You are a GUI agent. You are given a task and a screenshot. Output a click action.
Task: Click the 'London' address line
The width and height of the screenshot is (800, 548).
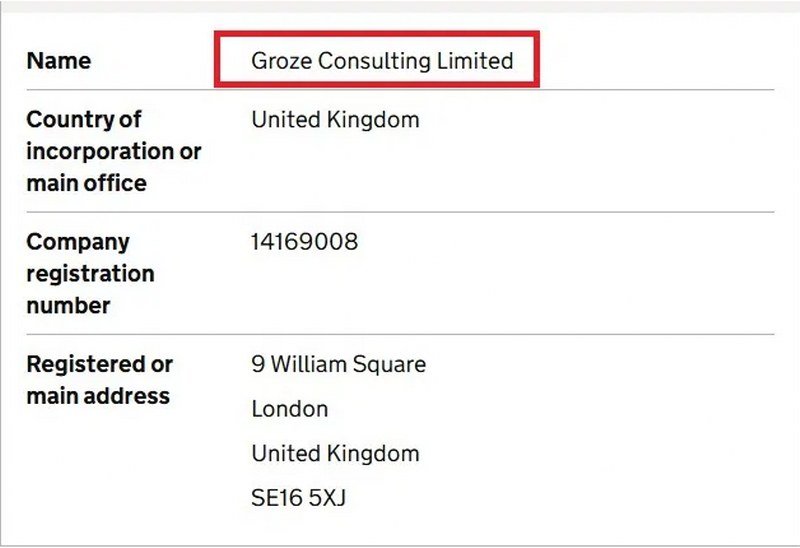click(289, 409)
